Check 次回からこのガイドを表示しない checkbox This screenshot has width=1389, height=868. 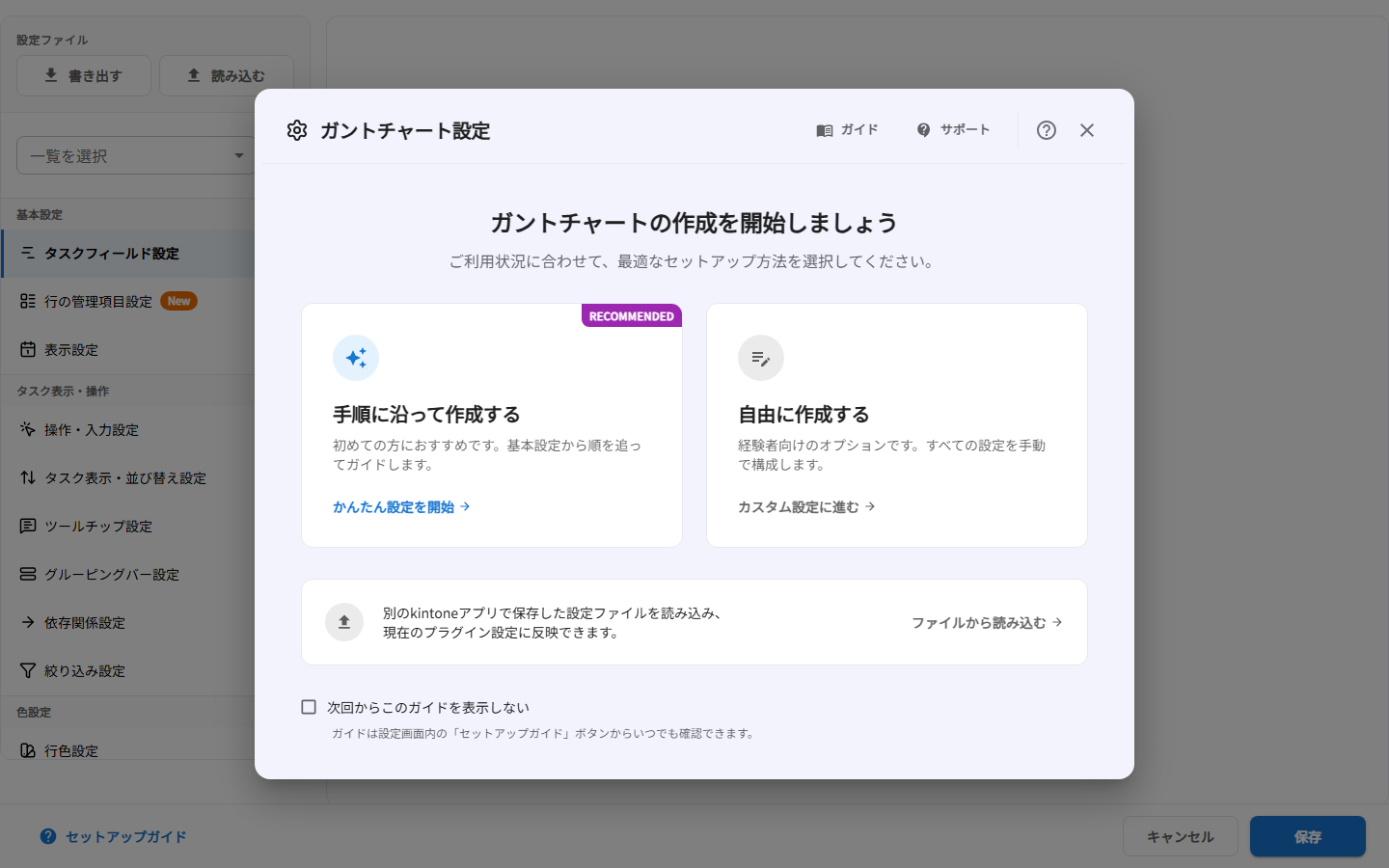click(309, 707)
